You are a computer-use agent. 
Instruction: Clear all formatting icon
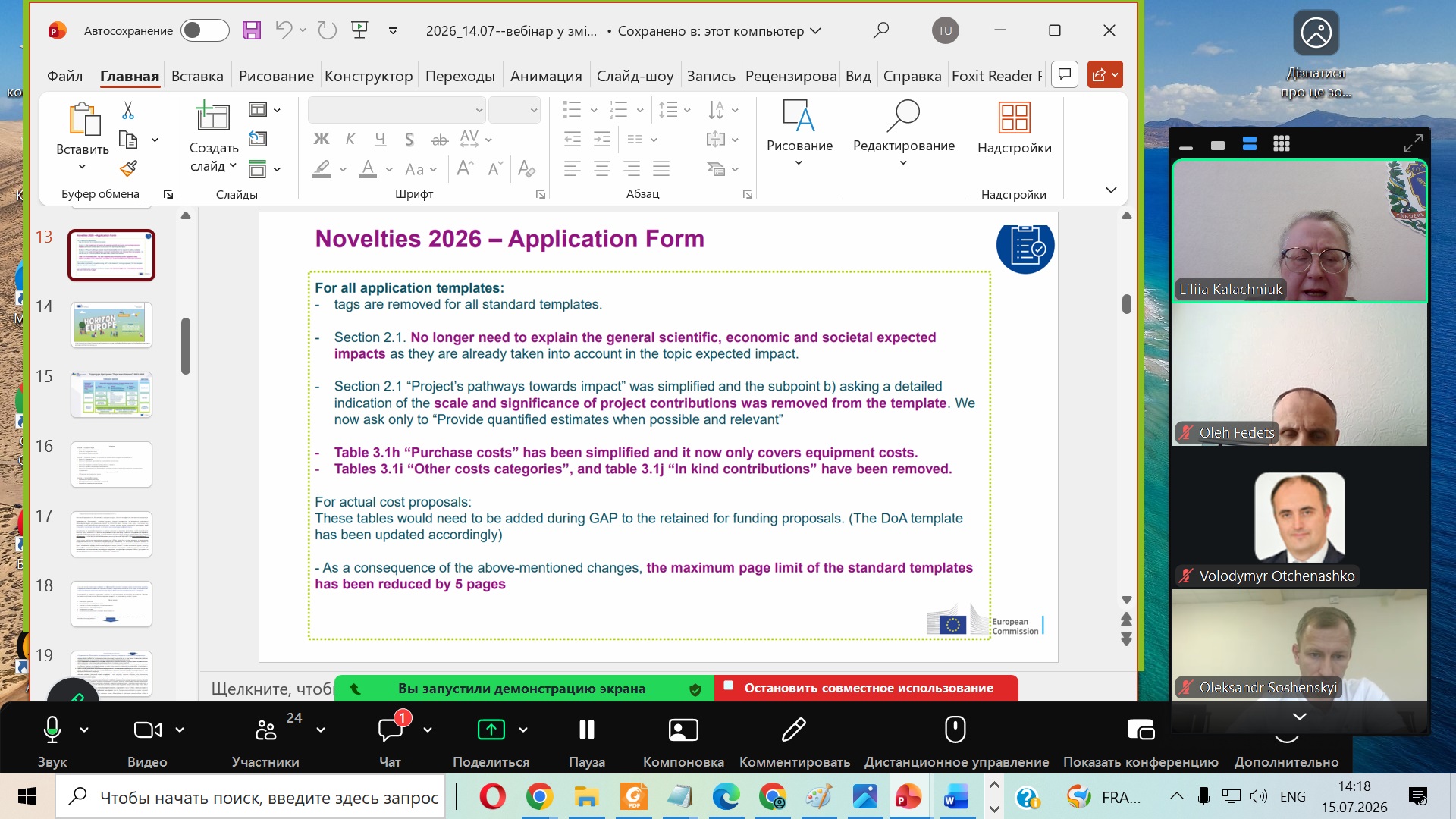click(x=526, y=168)
